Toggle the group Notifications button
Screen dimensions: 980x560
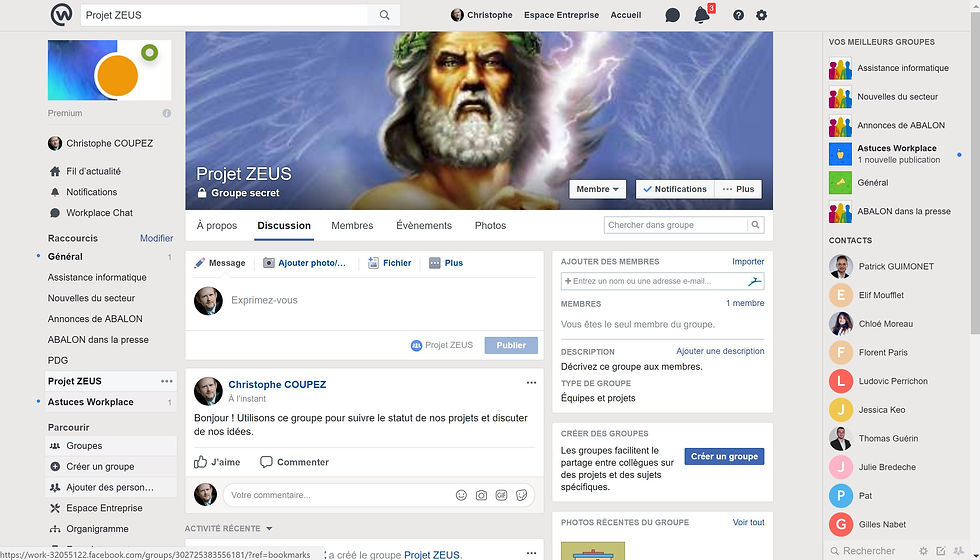[675, 189]
